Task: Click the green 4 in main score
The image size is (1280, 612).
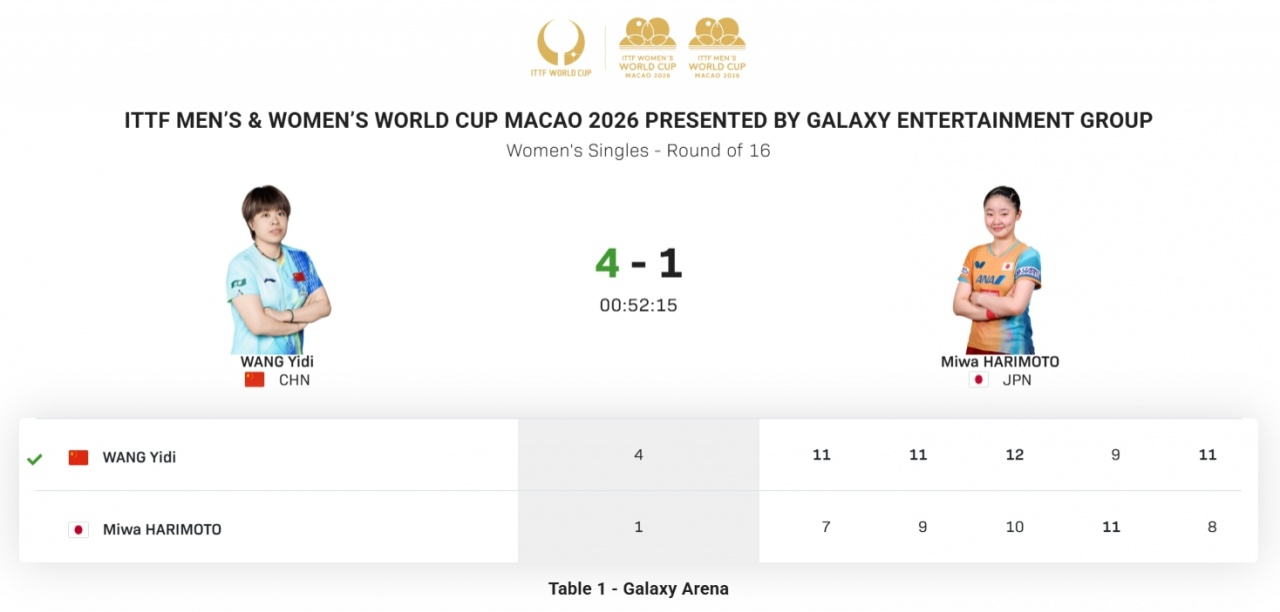Action: point(607,263)
